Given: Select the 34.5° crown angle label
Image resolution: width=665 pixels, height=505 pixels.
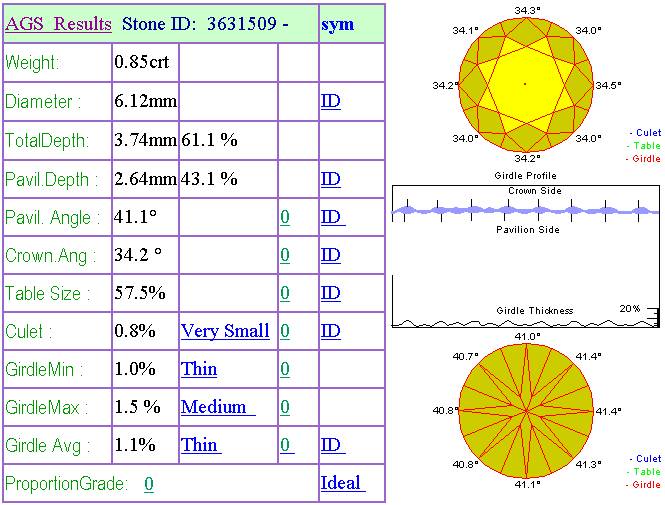Looking at the screenshot, I should point(608,86).
